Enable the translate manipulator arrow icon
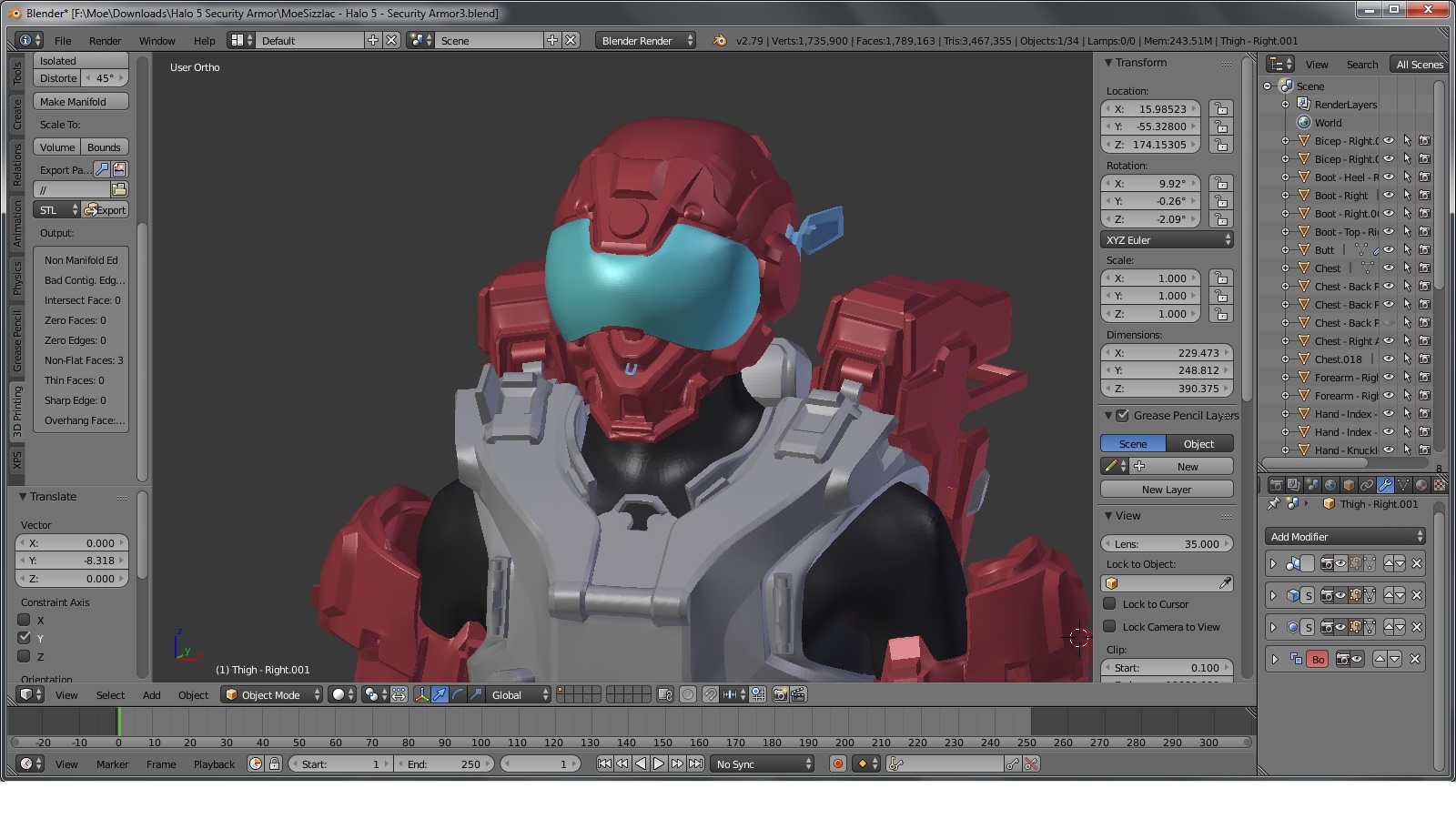The width and height of the screenshot is (1456, 819). tap(440, 694)
